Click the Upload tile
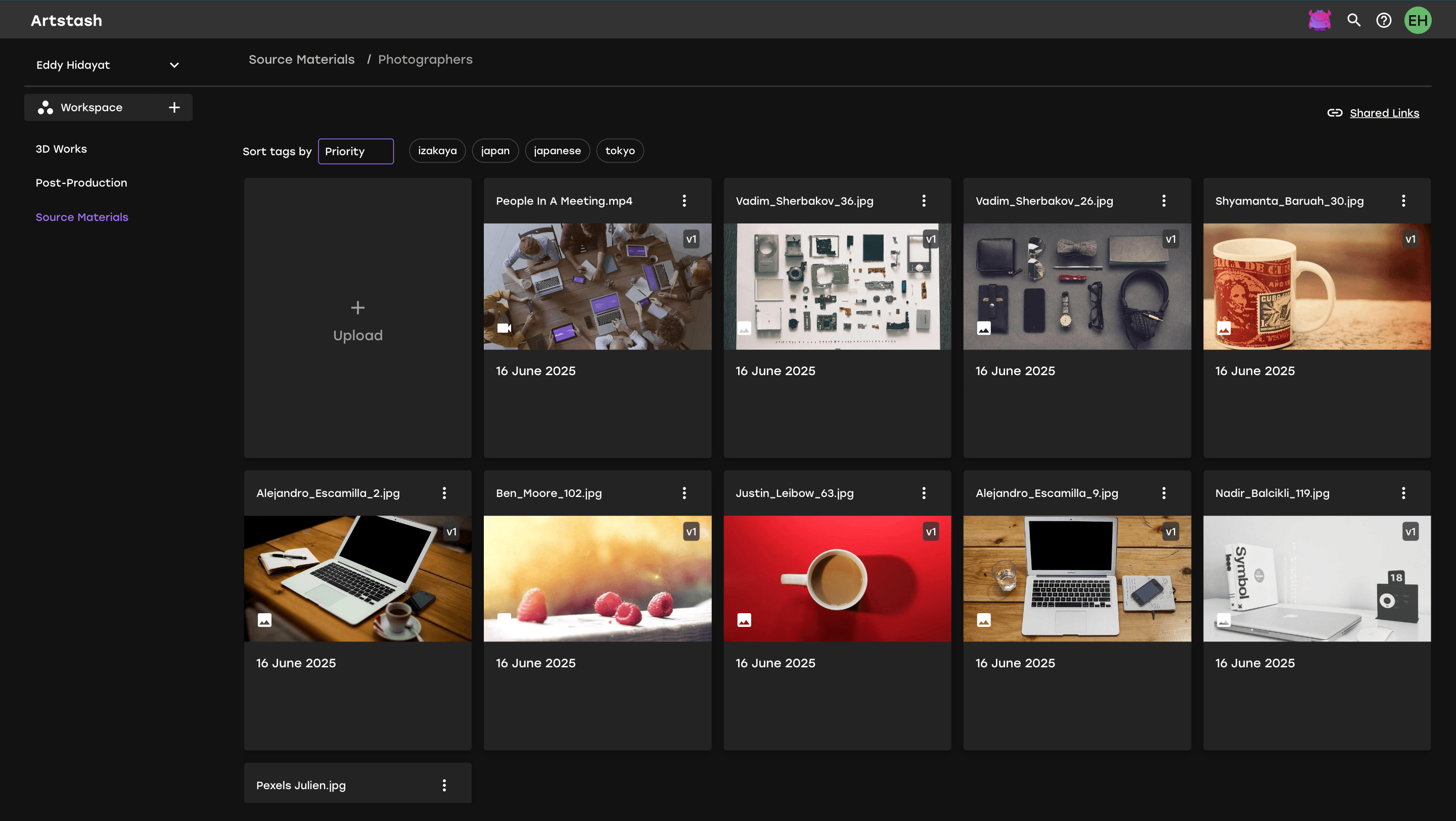 [358, 319]
